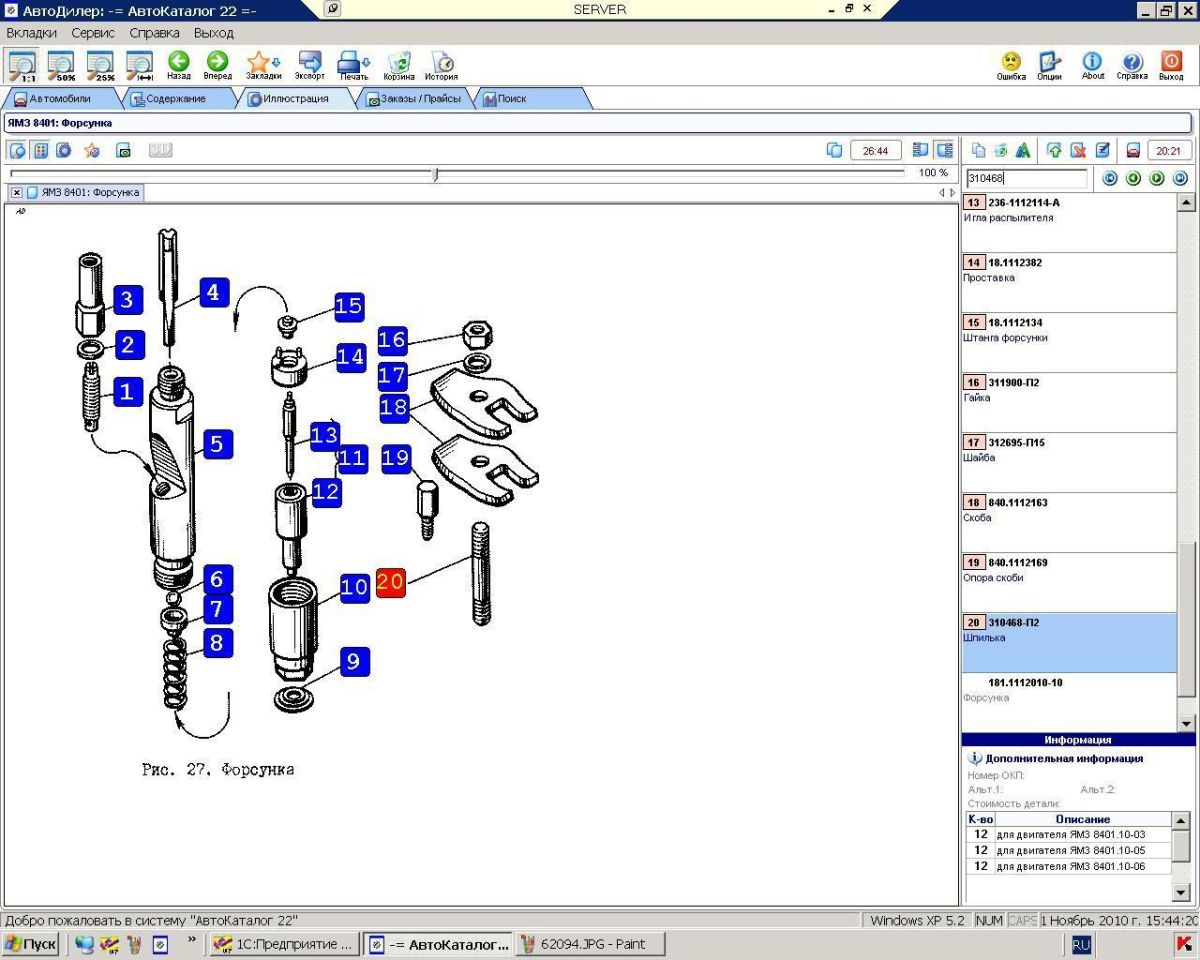The width and height of the screenshot is (1200, 960).
Task: Click the font letters icon in parts toolbar
Action: click(1023, 150)
